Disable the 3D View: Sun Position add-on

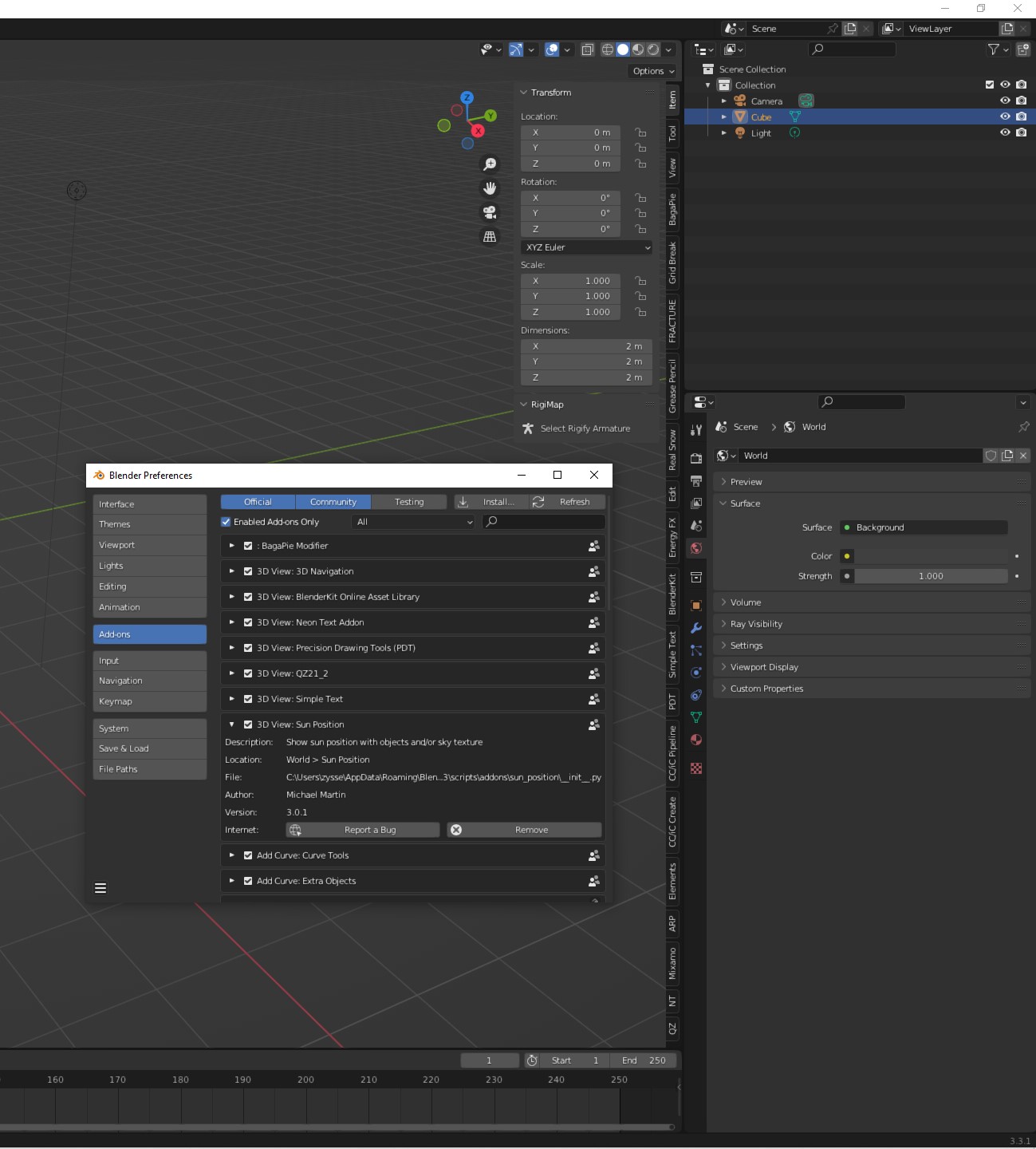pos(248,725)
